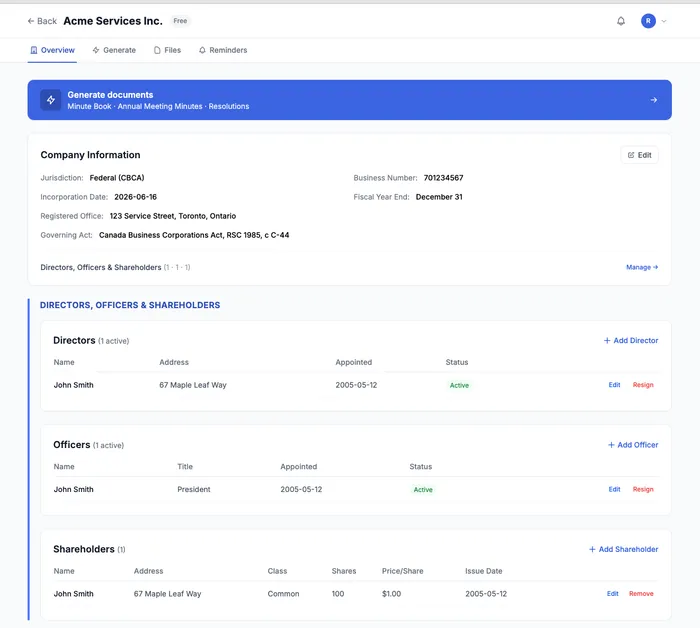Add a new director

(631, 341)
